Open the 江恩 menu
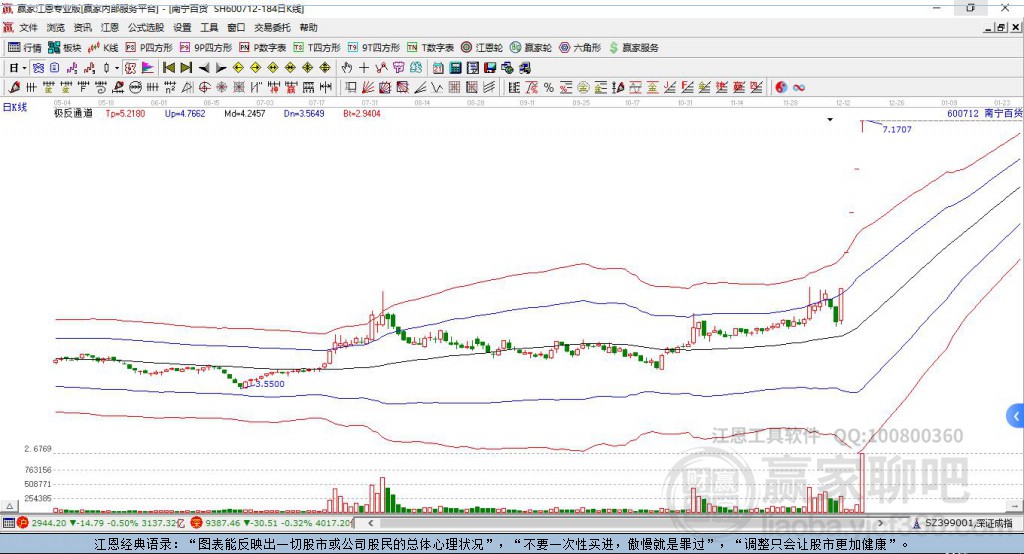This screenshot has width=1024, height=554. point(110,27)
